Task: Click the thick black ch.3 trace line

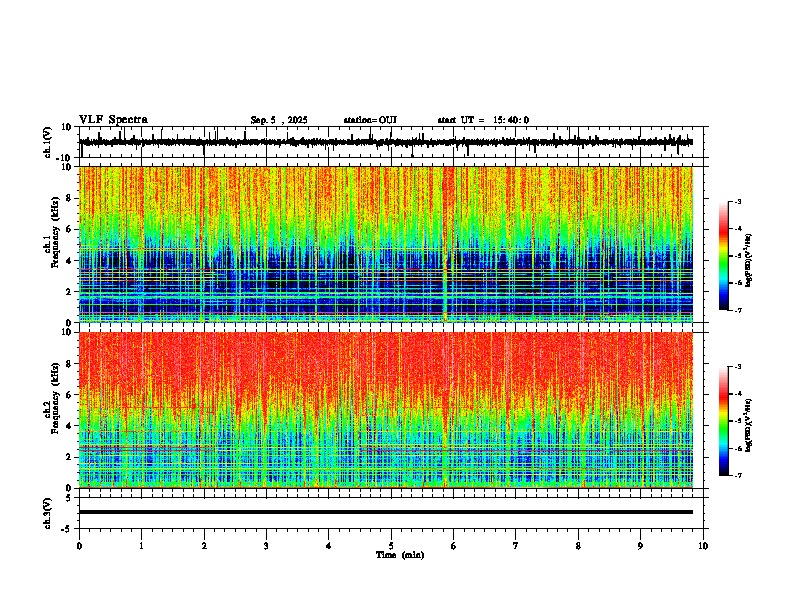Action: click(386, 512)
